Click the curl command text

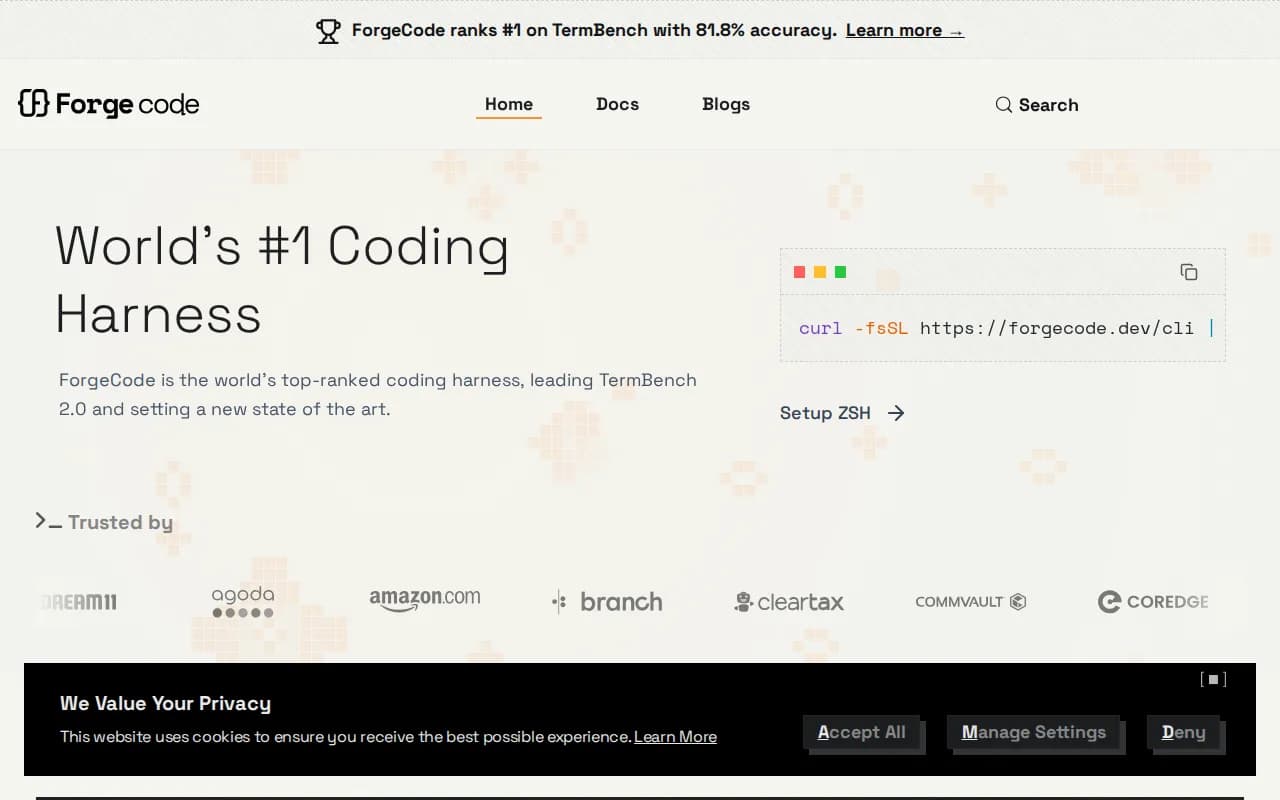[x=1004, y=328]
